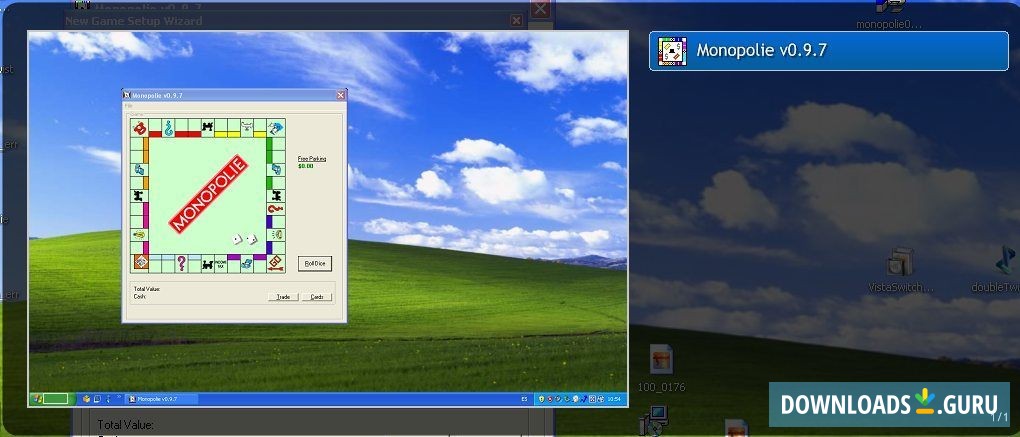Click the Monopolie title bar icon in game window

[x=127, y=95]
